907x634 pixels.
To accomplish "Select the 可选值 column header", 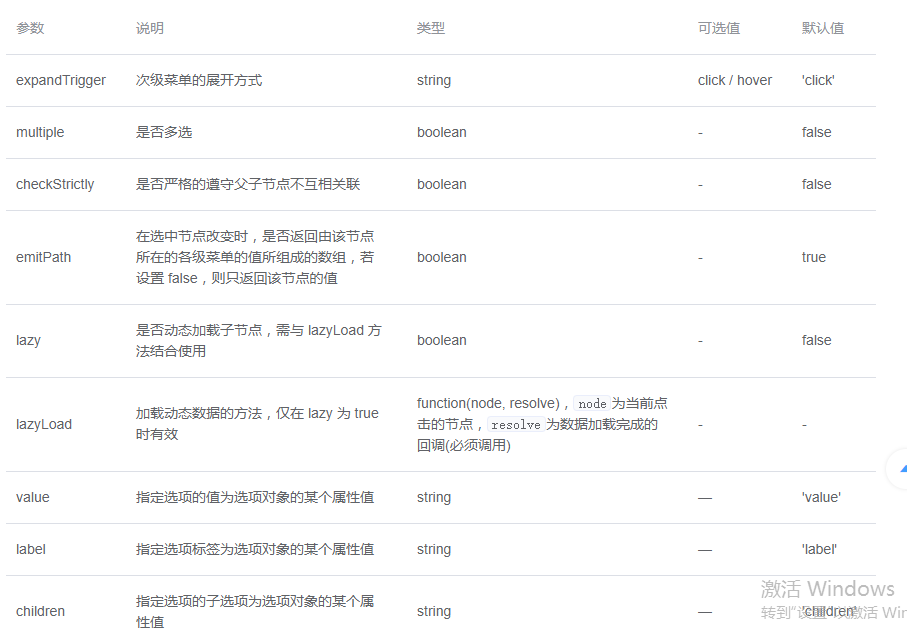I will pyautogui.click(x=719, y=28).
